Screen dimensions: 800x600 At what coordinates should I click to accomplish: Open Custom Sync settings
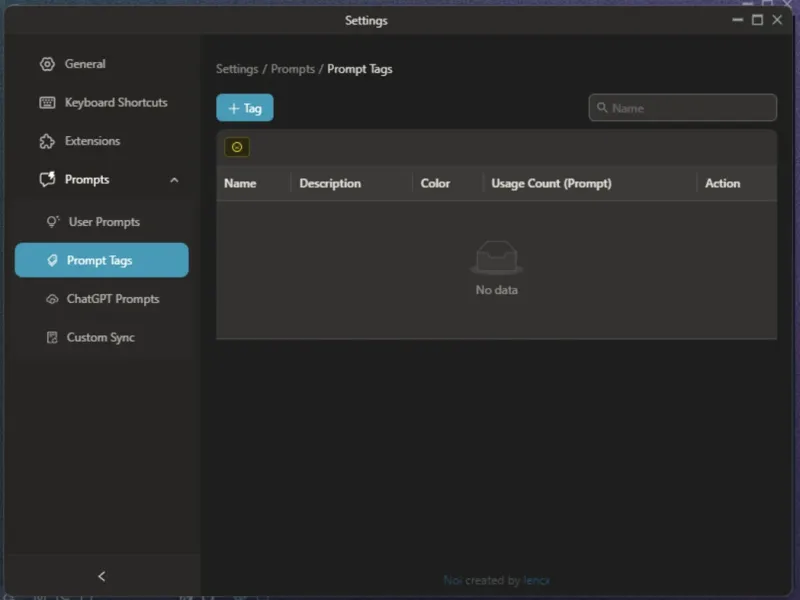102,337
